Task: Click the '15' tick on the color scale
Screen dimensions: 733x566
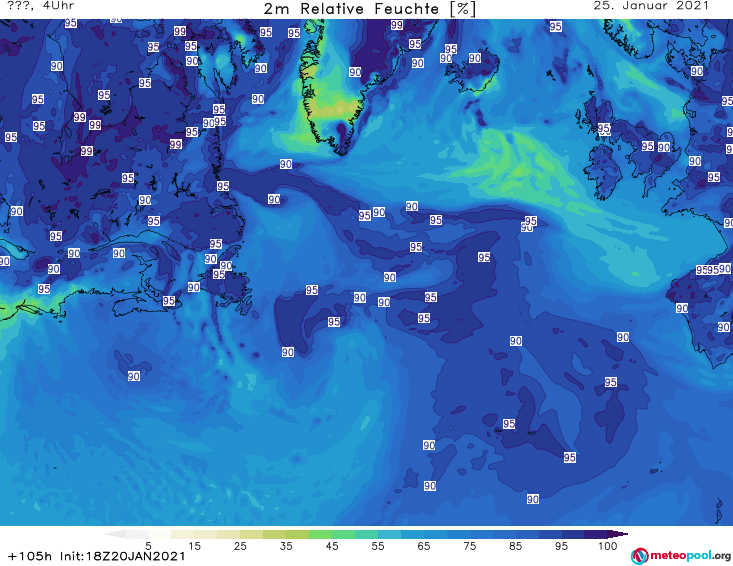Action: coord(194,546)
